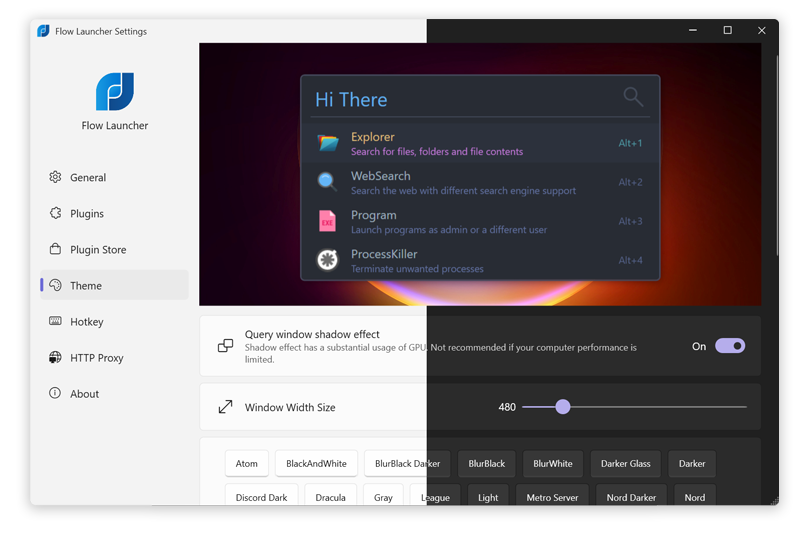Click the Explorer folder icon in preview

328,143
